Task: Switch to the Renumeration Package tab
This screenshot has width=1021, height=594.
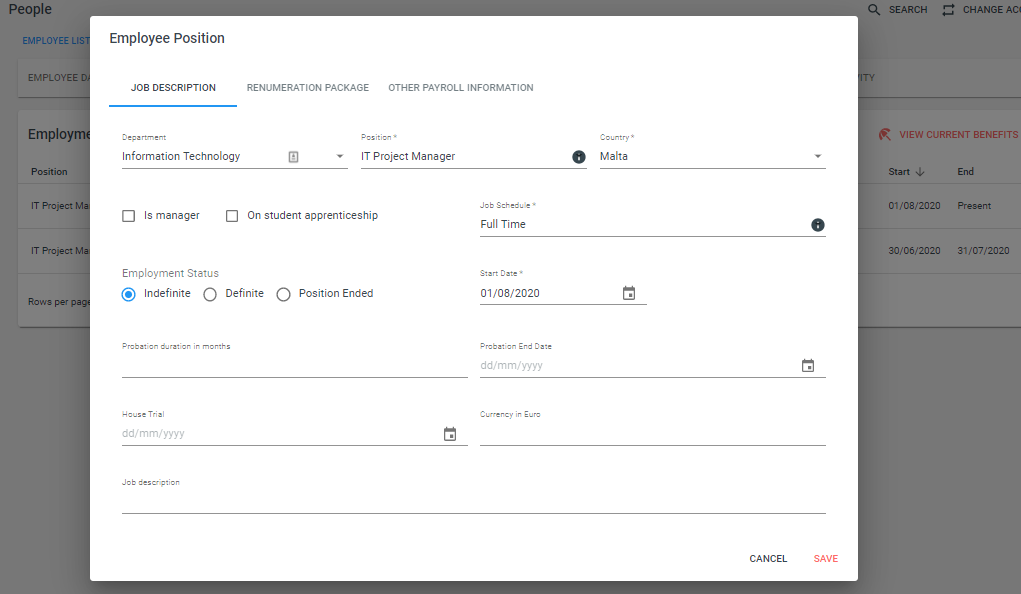Action: pos(307,87)
